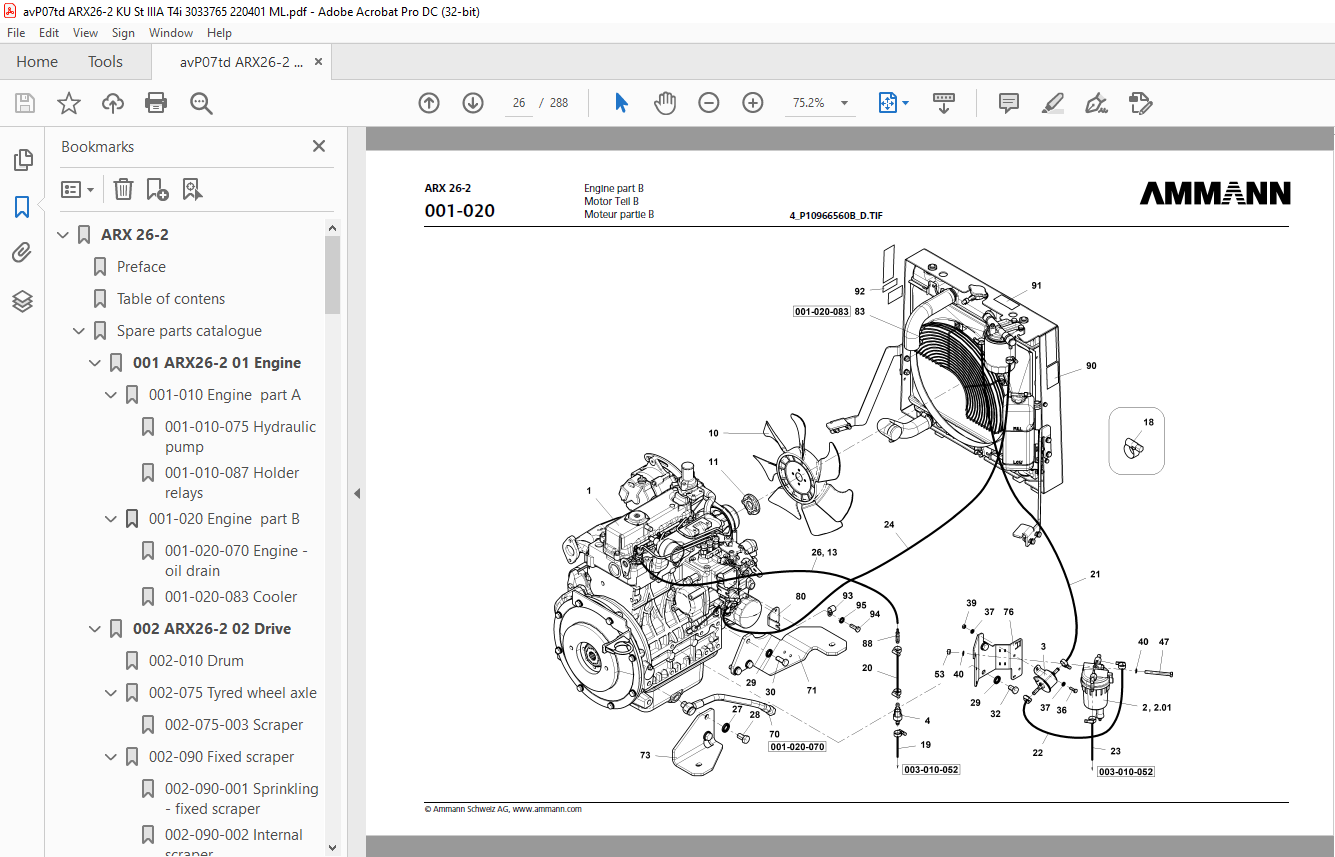Image resolution: width=1335 pixels, height=857 pixels.
Task: Click the 001-020-083 reference box in diagram
Action: (x=822, y=312)
